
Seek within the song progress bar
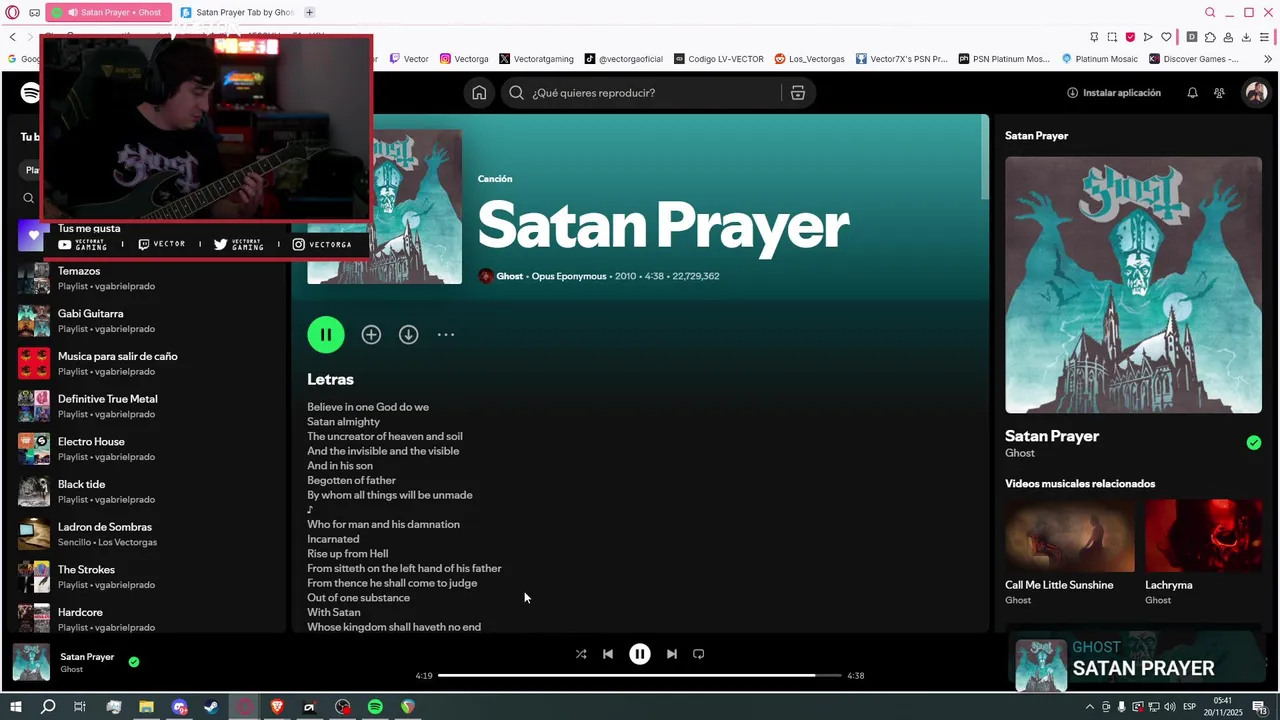[x=640, y=676]
